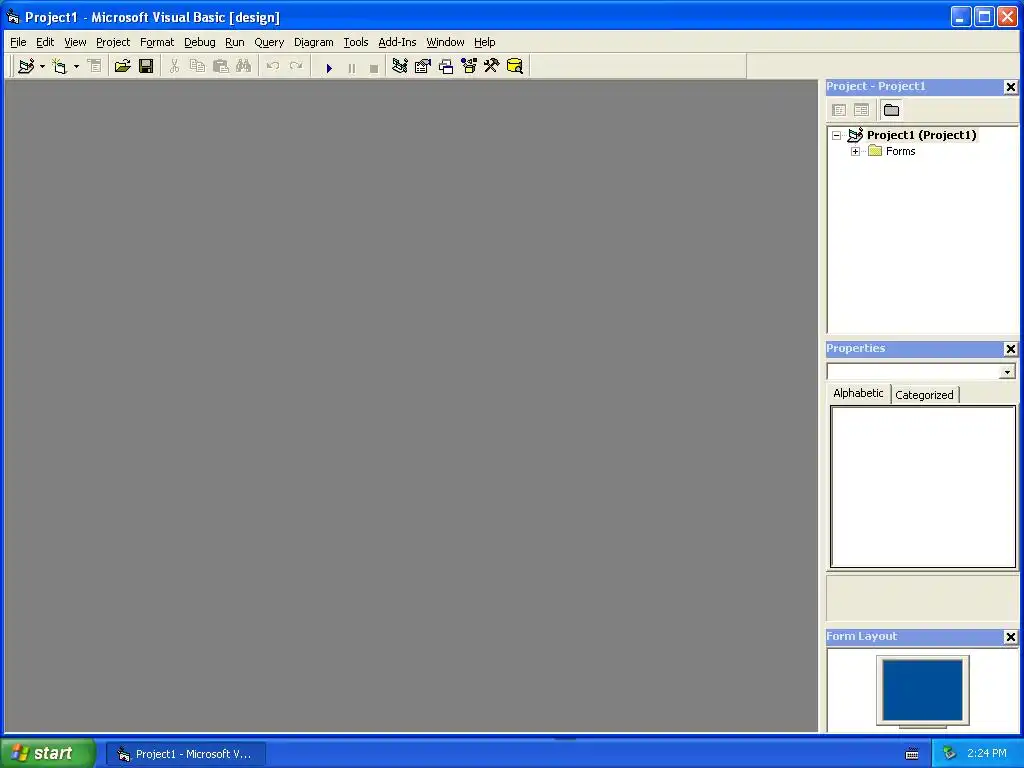Collapse the Project1 (Project1) tree node
This screenshot has height=768, width=1024.
pyautogui.click(x=837, y=136)
